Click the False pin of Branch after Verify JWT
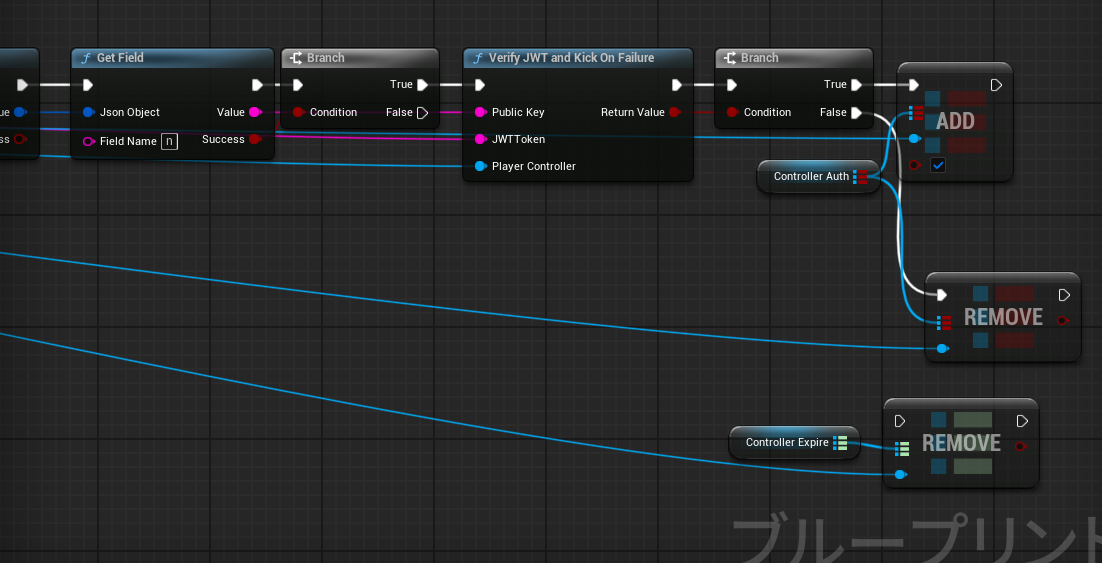The image size is (1102, 563). click(856, 112)
